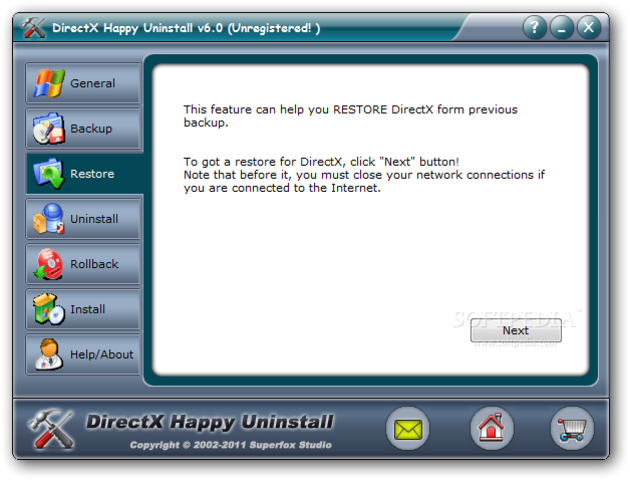Close the window with the X button
The height and width of the screenshot is (480, 630).
[589, 27]
